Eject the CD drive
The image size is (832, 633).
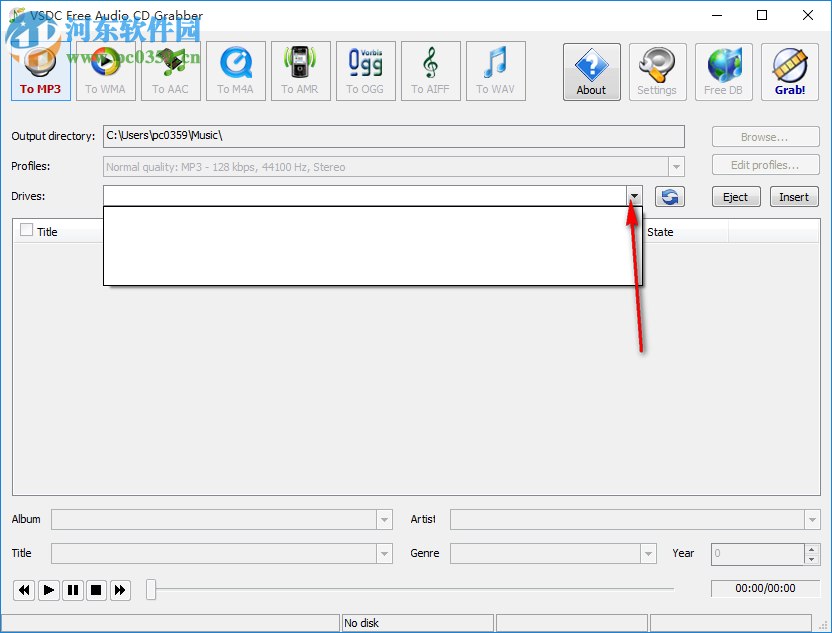coord(735,196)
